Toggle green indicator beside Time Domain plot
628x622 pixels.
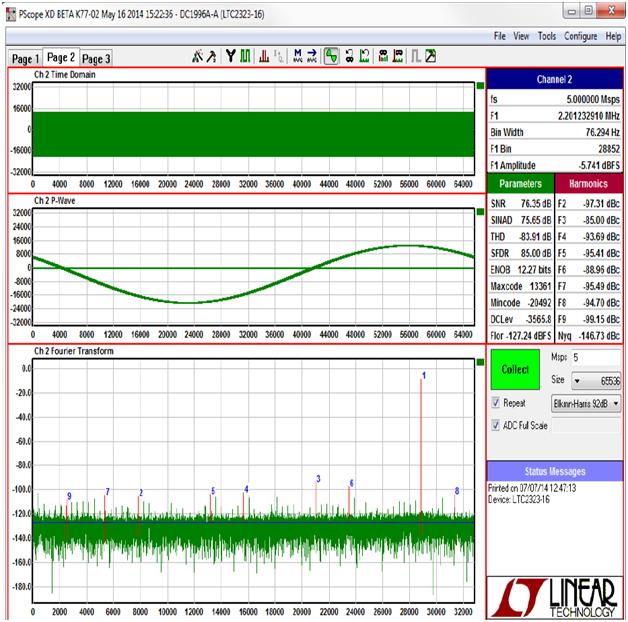pos(479,86)
